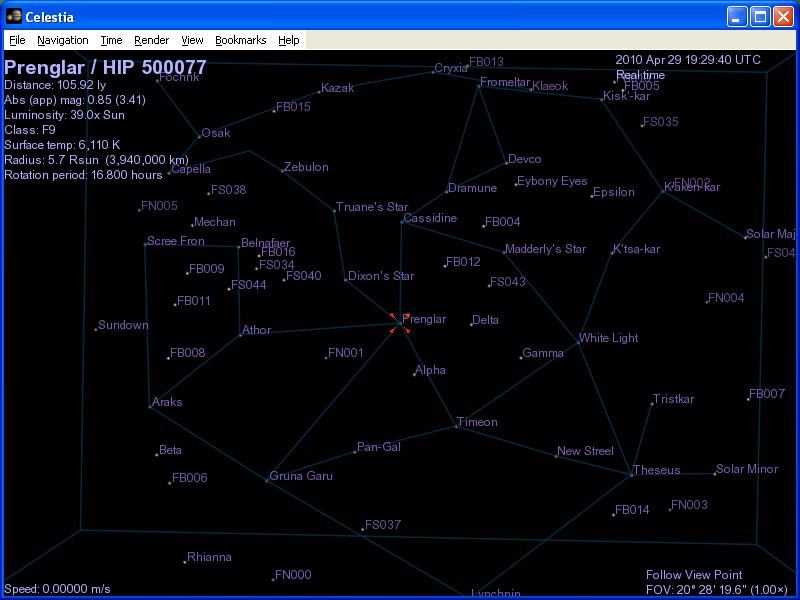Click the Belnafaer star label

[x=265, y=243]
